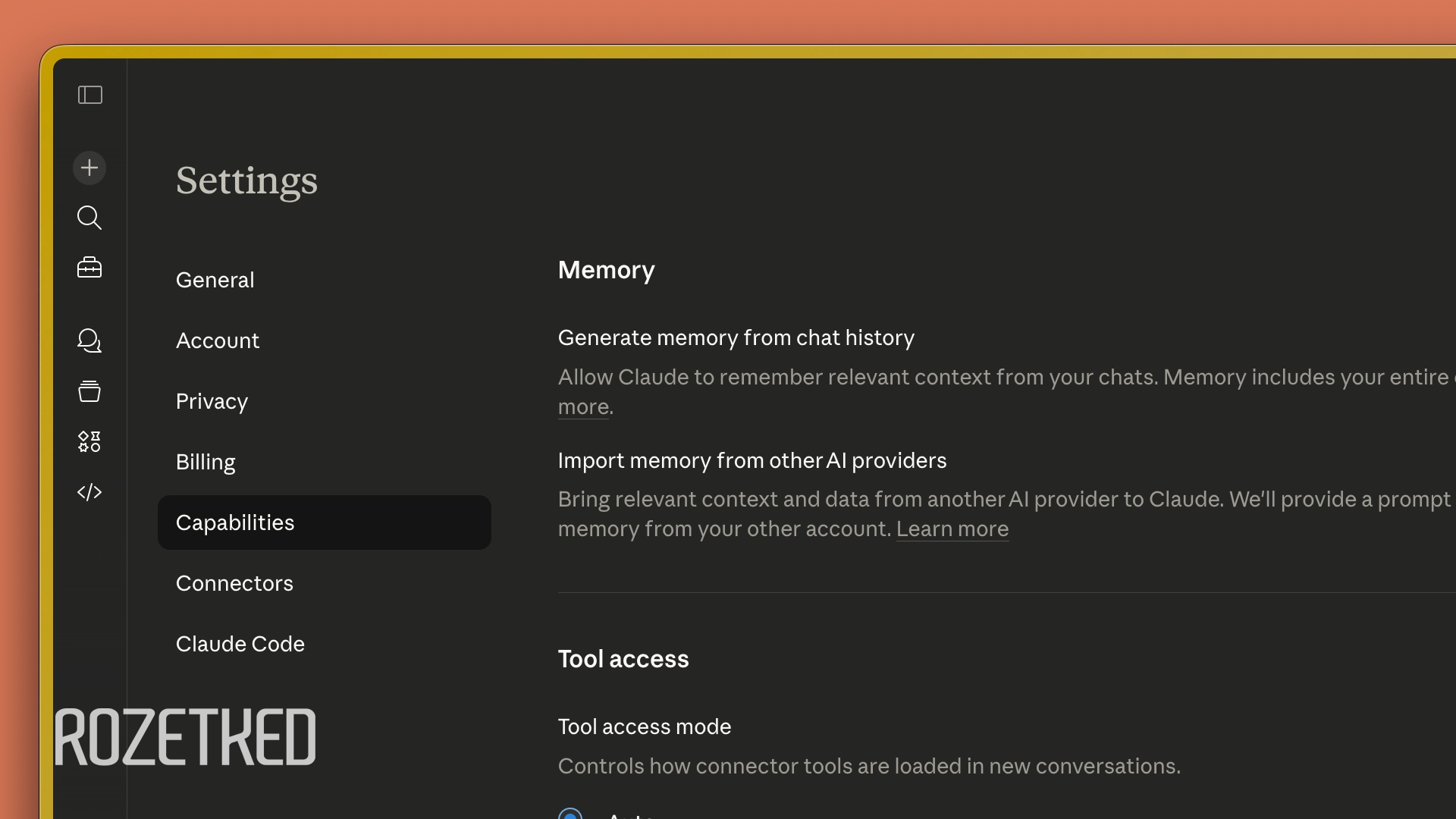Select Capabilities in settings menu
This screenshot has width=1456, height=819.
point(235,522)
